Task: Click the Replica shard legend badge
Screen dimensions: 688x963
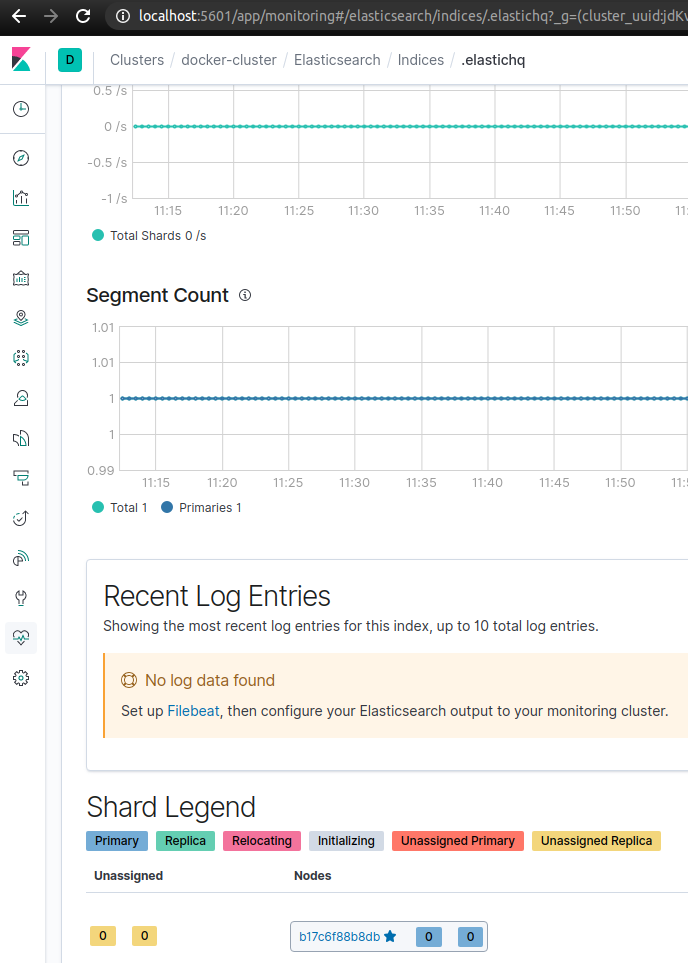Action: pos(186,841)
